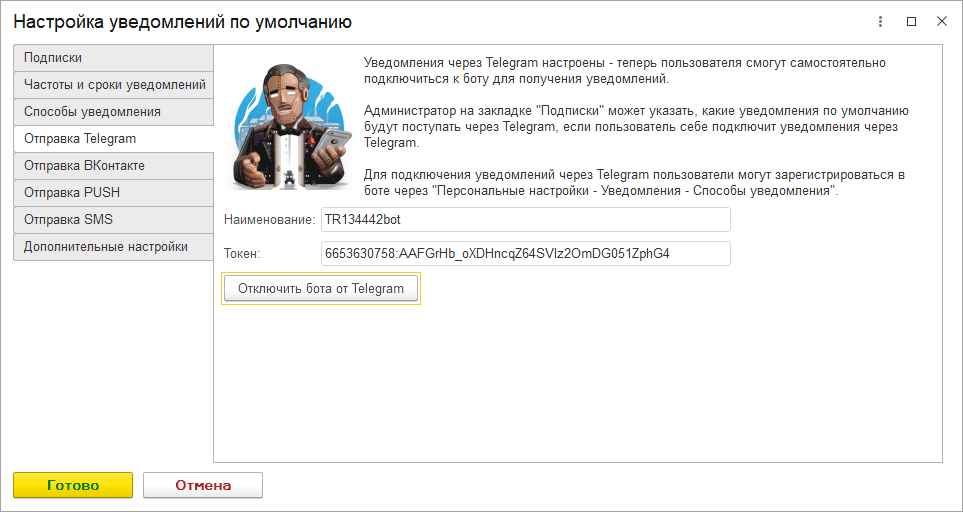Open the three-dot window menu icon

tap(881, 22)
